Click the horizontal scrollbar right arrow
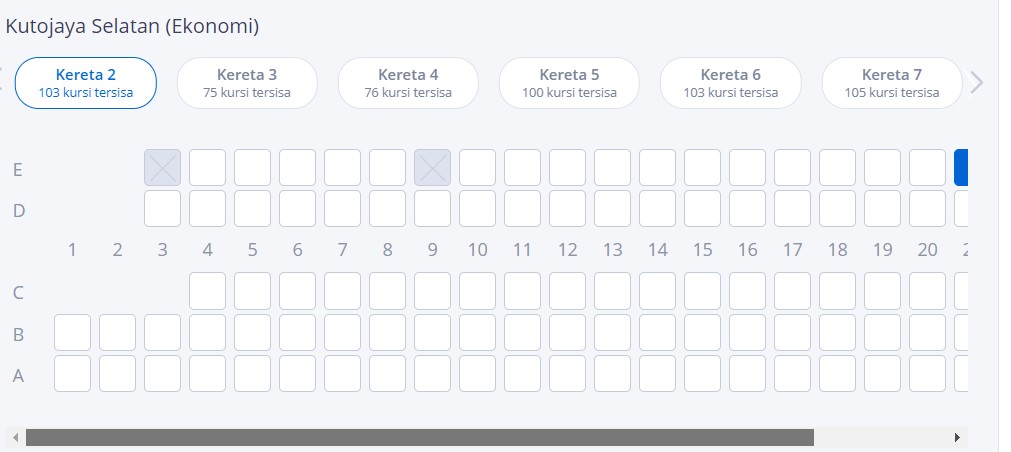1011x452 pixels. click(958, 438)
